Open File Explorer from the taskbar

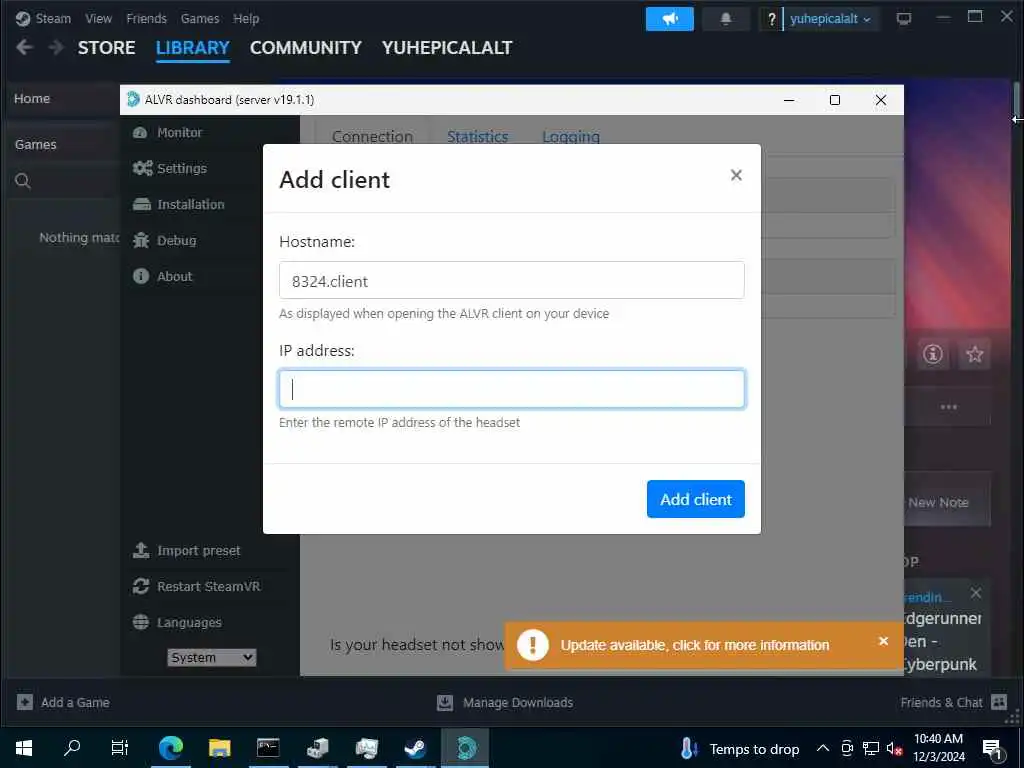click(219, 748)
